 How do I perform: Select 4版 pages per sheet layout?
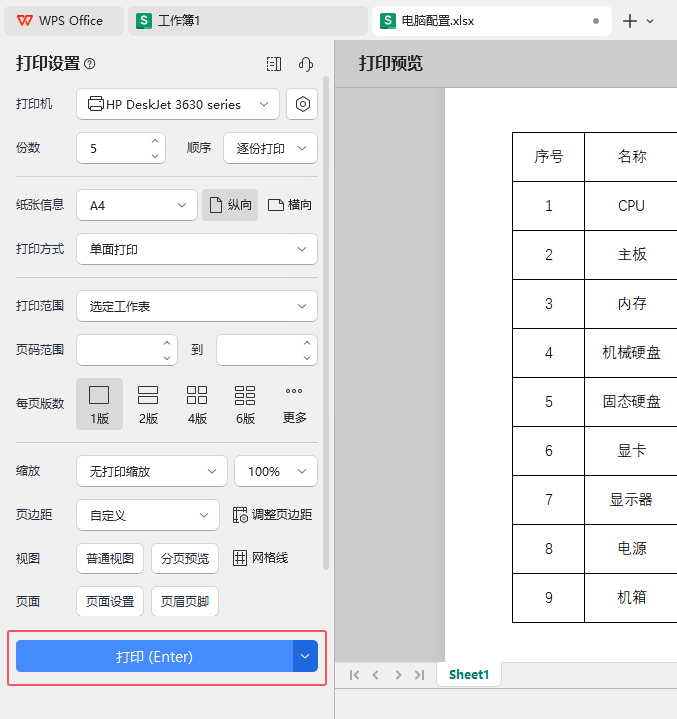pos(197,404)
